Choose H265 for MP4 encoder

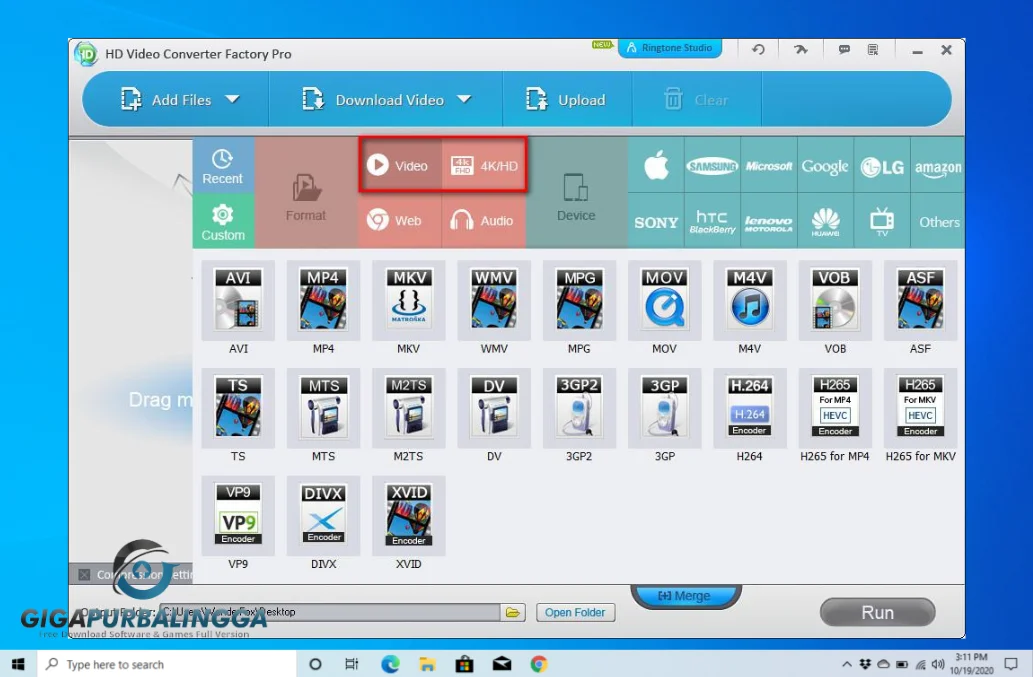tap(835, 408)
